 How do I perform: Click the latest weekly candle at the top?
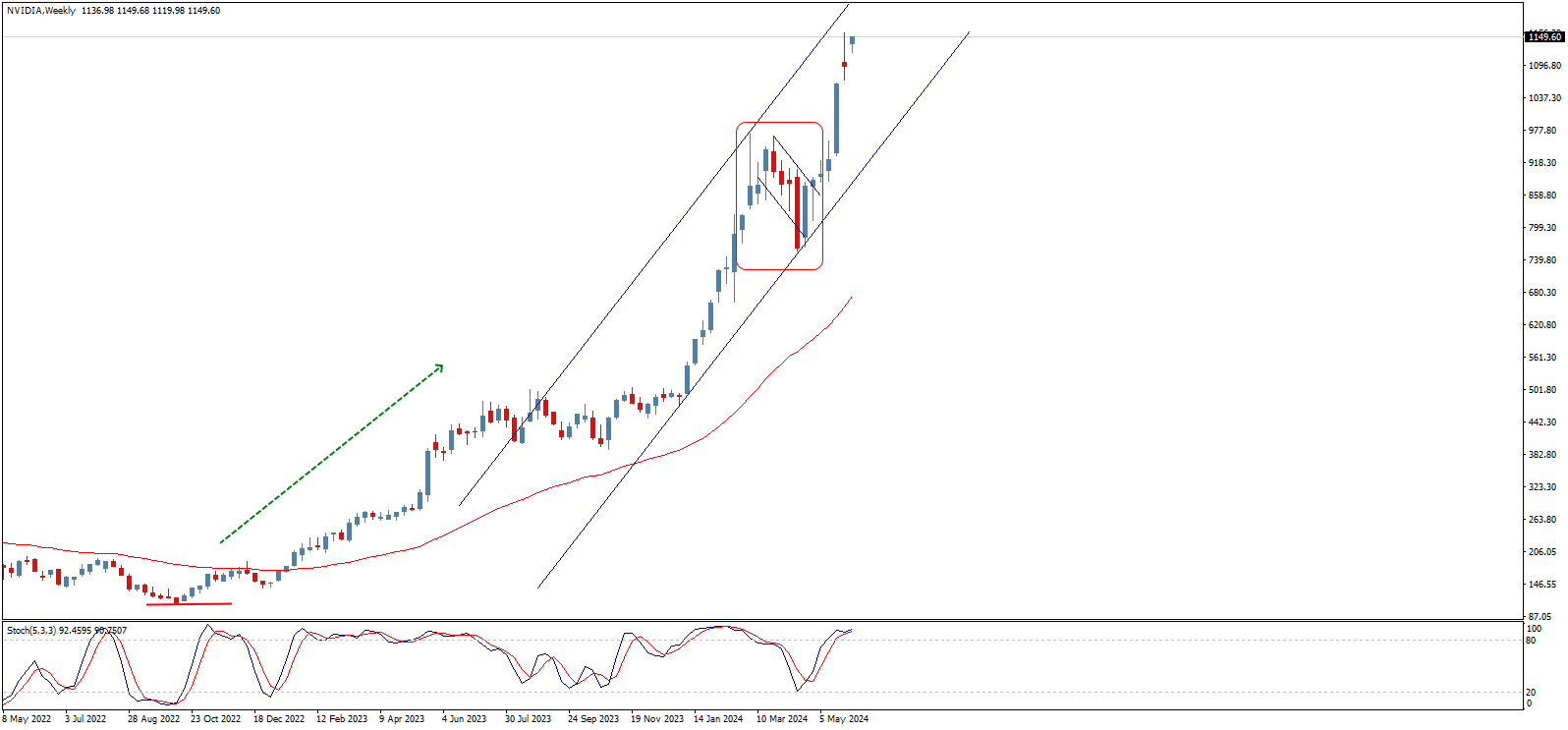[x=852, y=40]
